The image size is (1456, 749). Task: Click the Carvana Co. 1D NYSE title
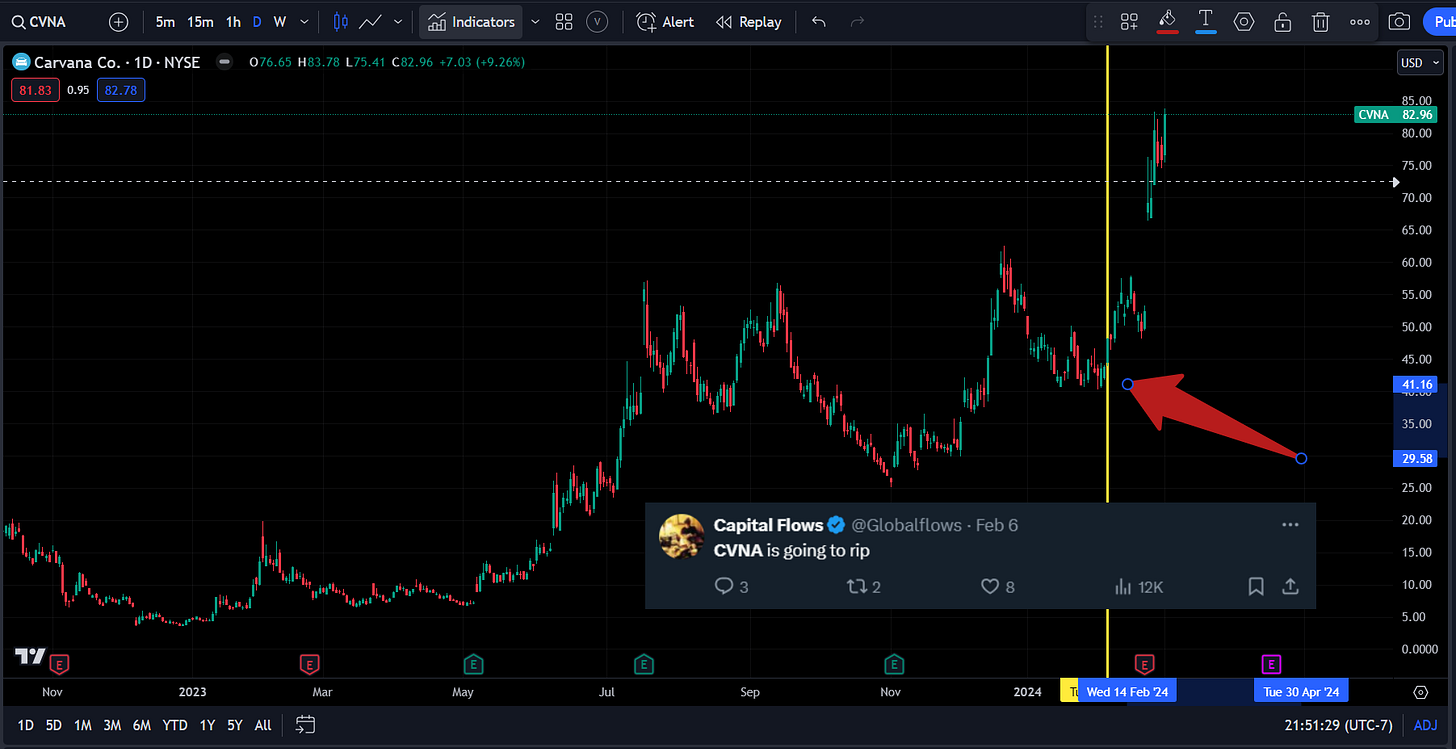(x=118, y=62)
